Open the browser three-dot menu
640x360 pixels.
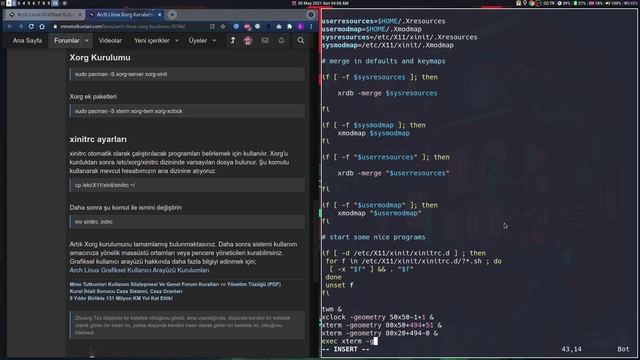pyautogui.click(x=311, y=27)
